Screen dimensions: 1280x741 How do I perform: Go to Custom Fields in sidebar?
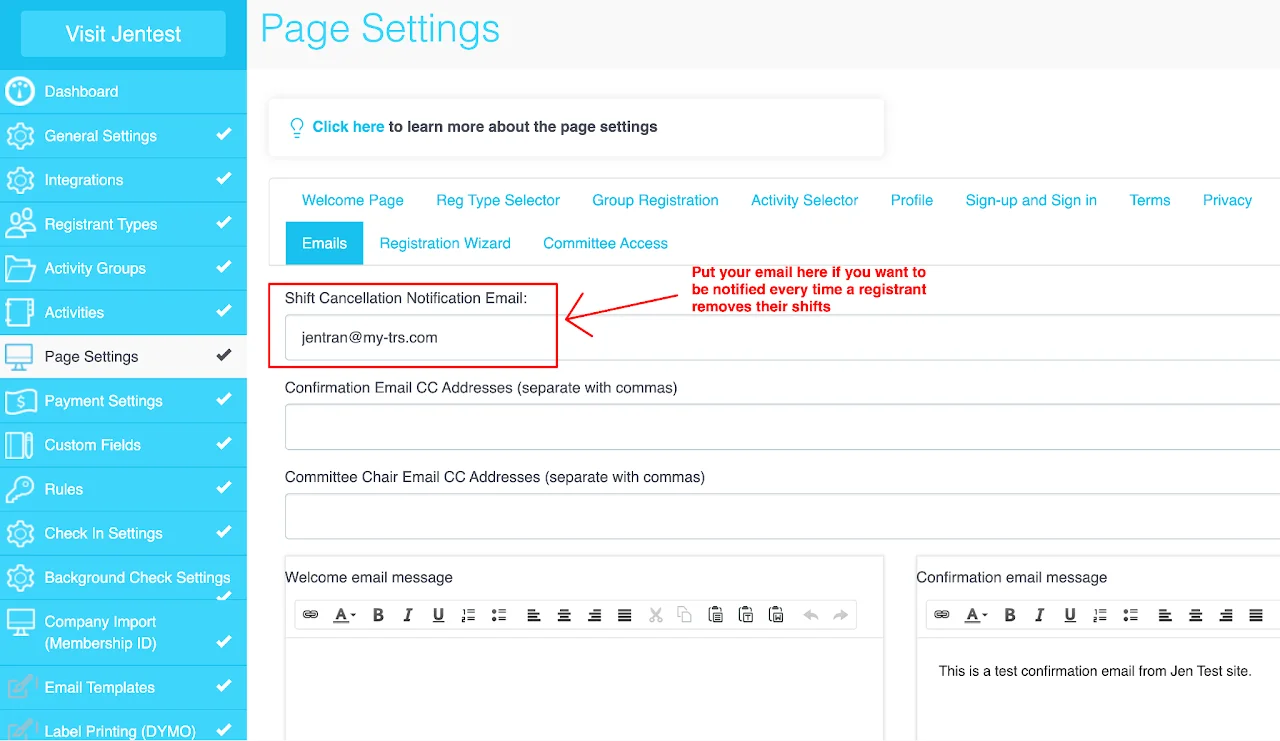[x=123, y=445]
